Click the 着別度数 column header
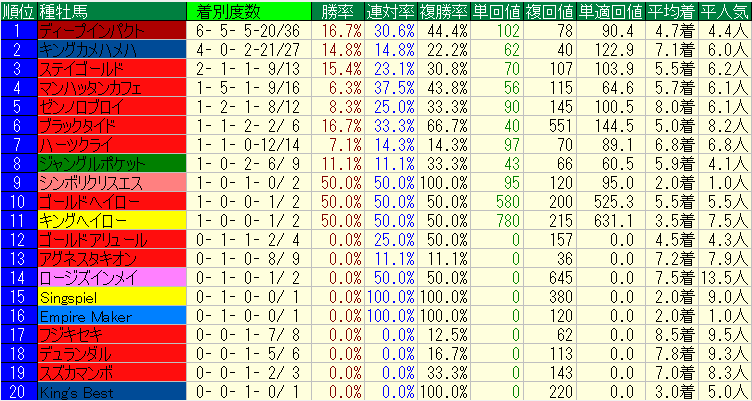Image resolution: width=752 pixels, height=401 pixels. tap(249, 11)
